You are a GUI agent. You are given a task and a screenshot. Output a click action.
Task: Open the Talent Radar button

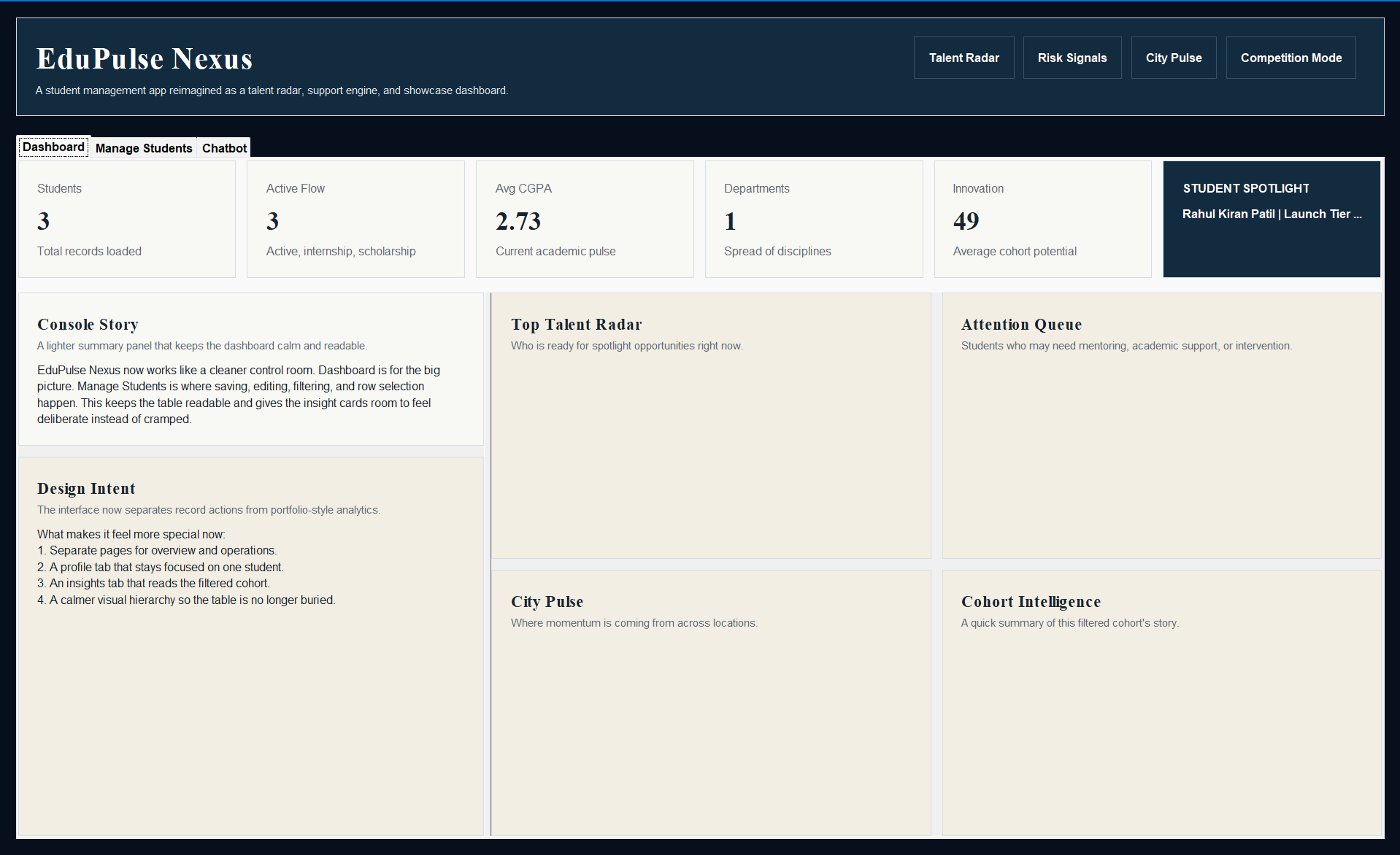pos(964,58)
